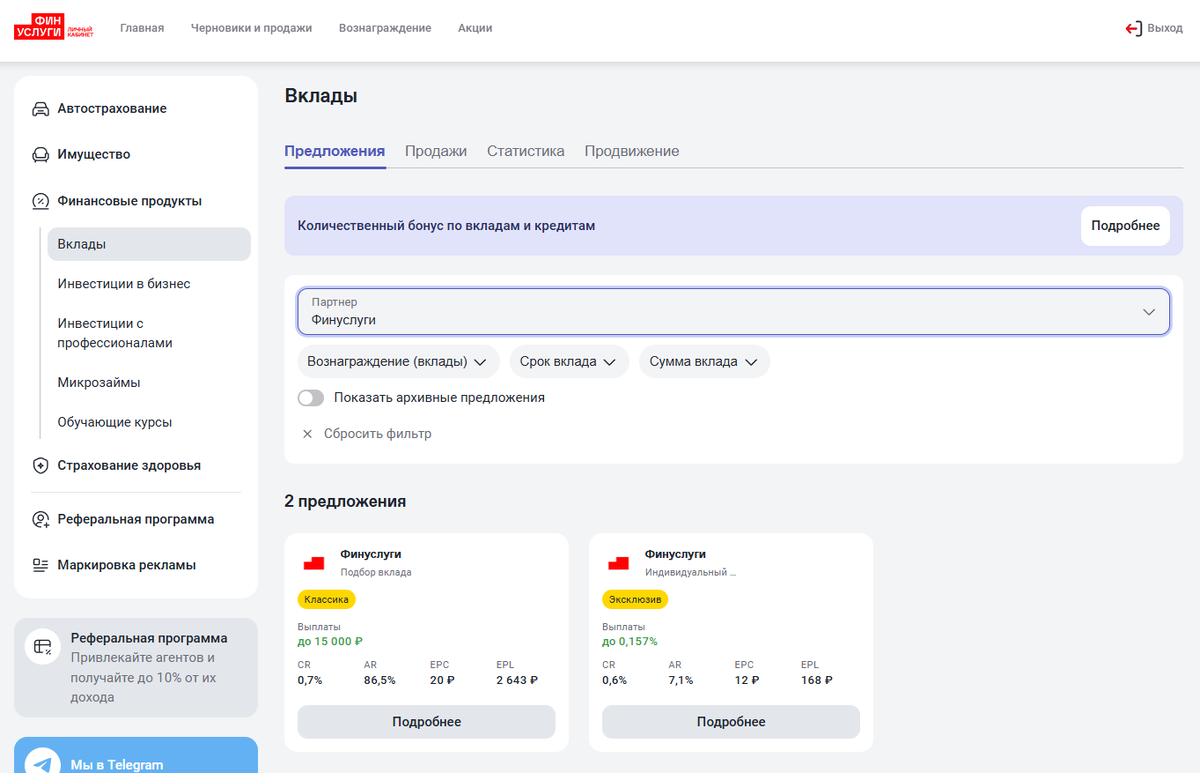Toggle Показать архивные предложения switch
This screenshot has width=1200, height=773.
(311, 398)
